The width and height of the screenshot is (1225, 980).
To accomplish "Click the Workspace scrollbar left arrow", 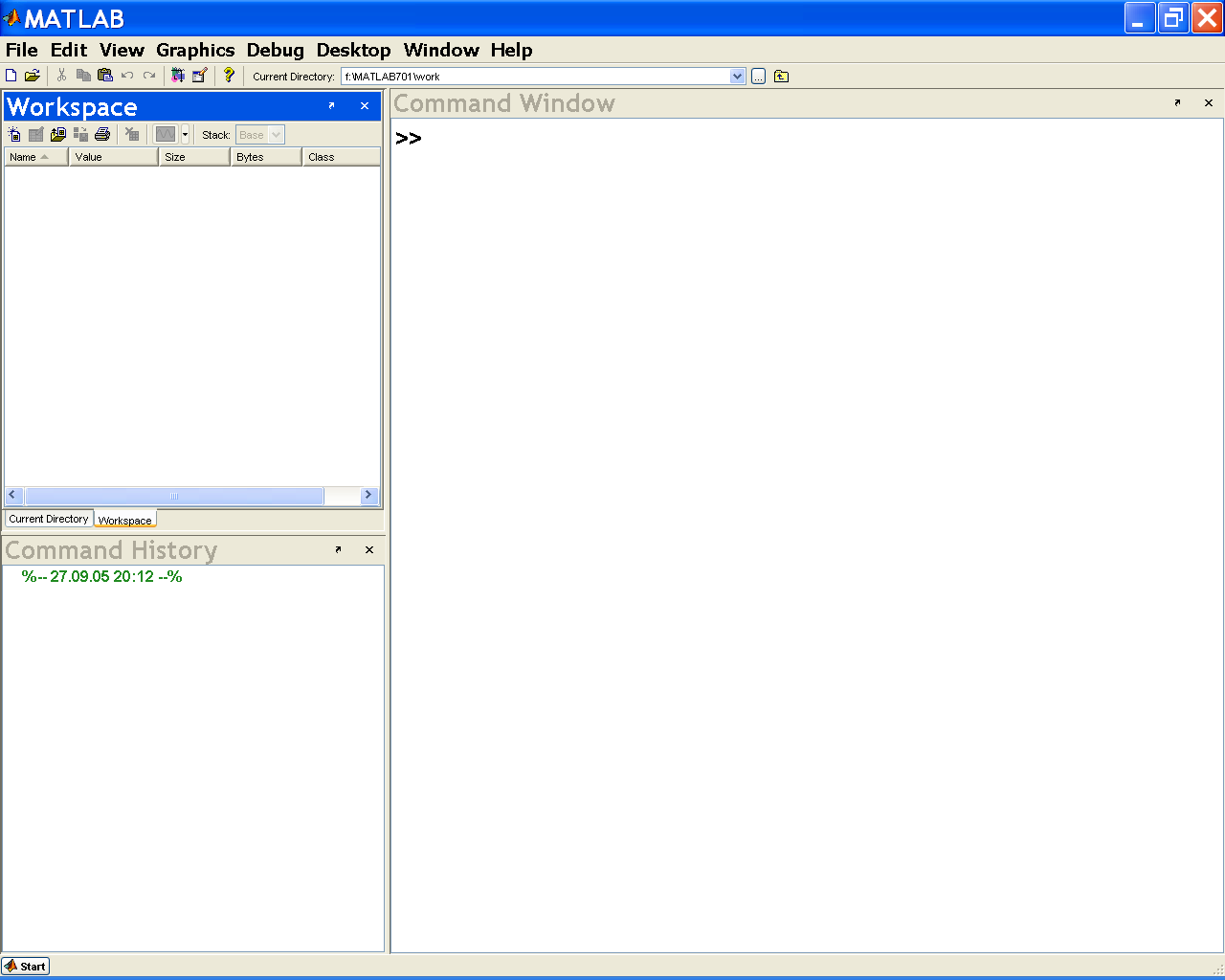I will [x=13, y=496].
